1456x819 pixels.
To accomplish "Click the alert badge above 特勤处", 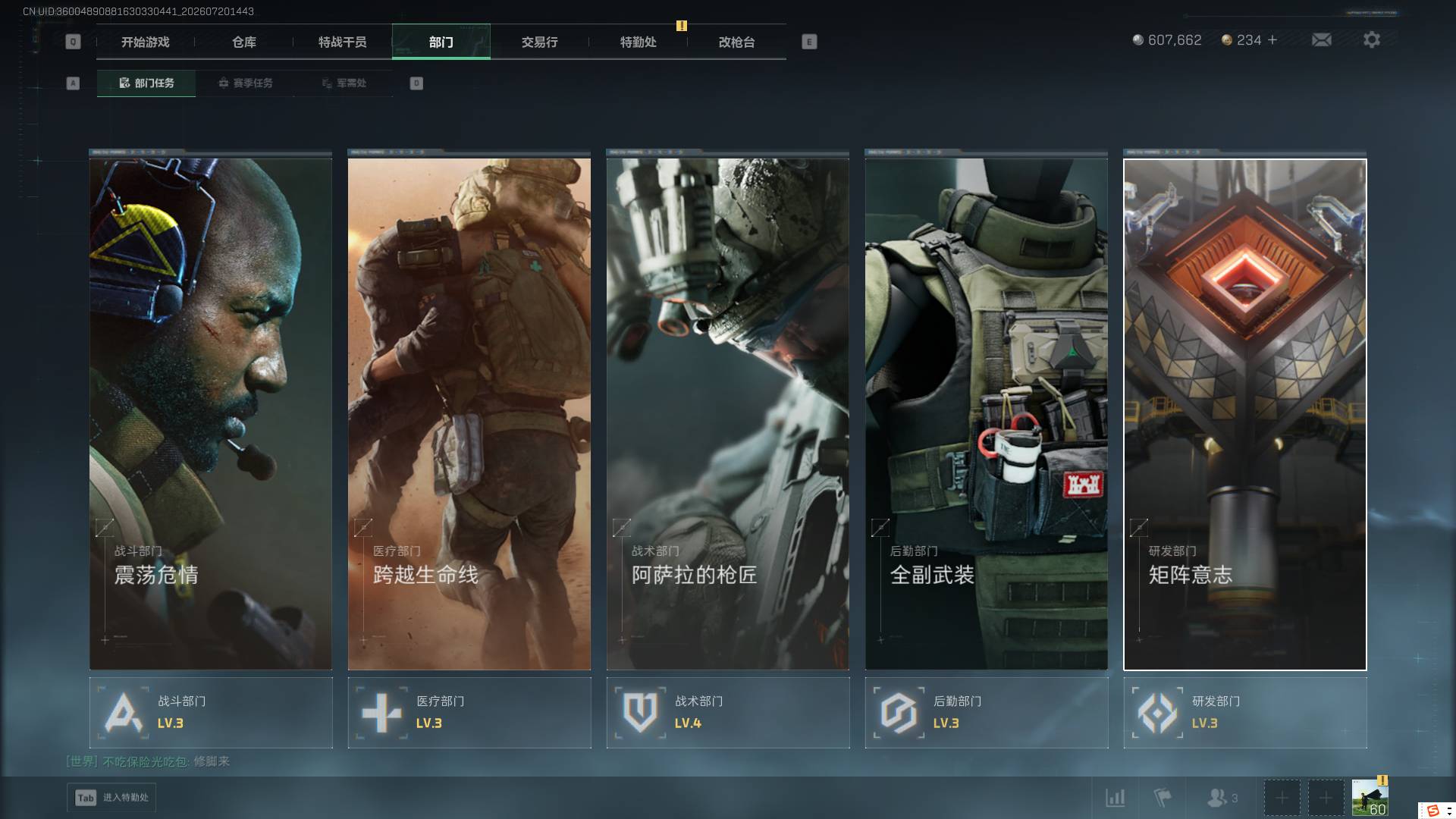I will click(682, 26).
